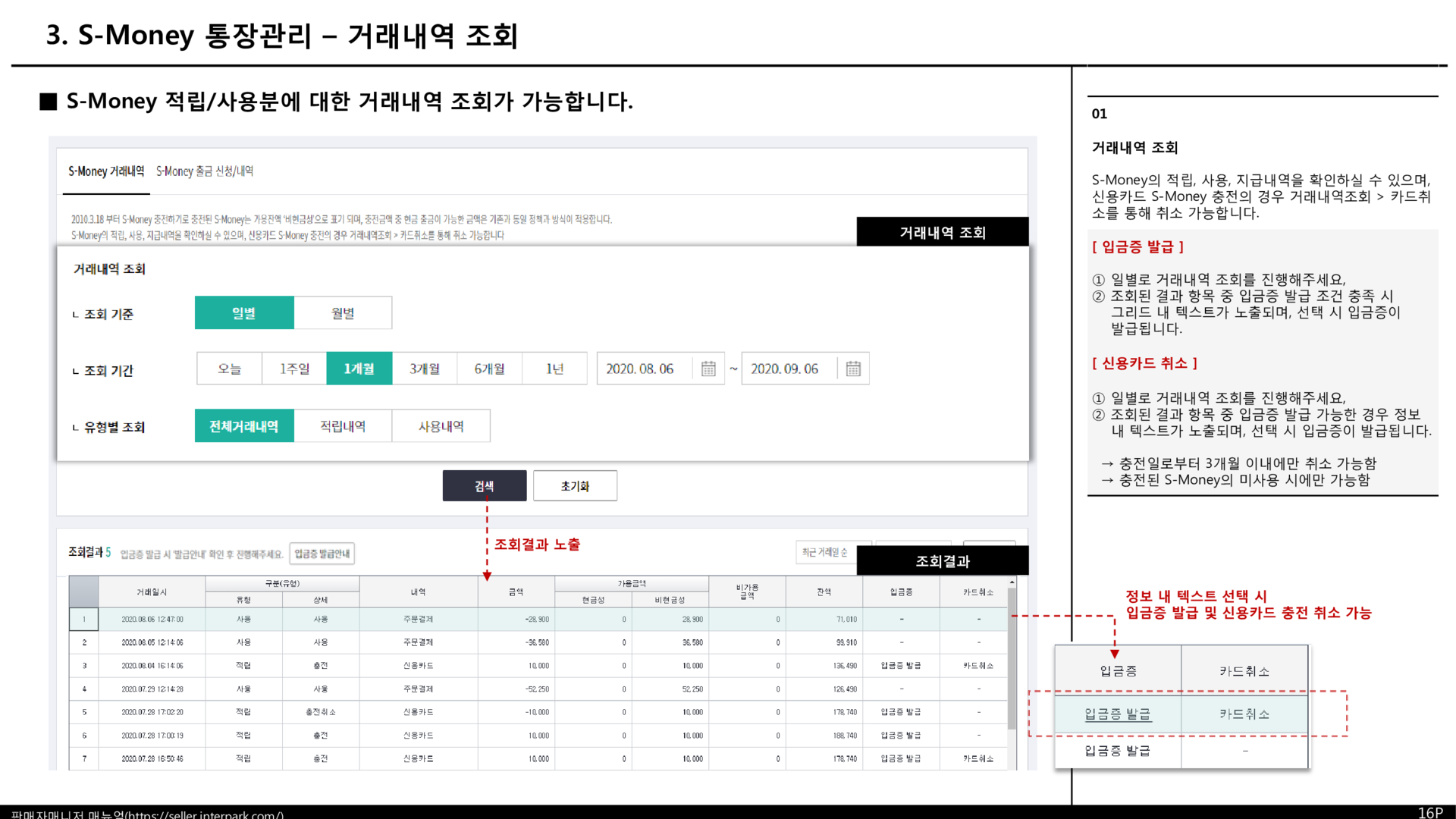This screenshot has height=819, width=1456.
Task: Click the 금액 column header
Action: coord(516,592)
